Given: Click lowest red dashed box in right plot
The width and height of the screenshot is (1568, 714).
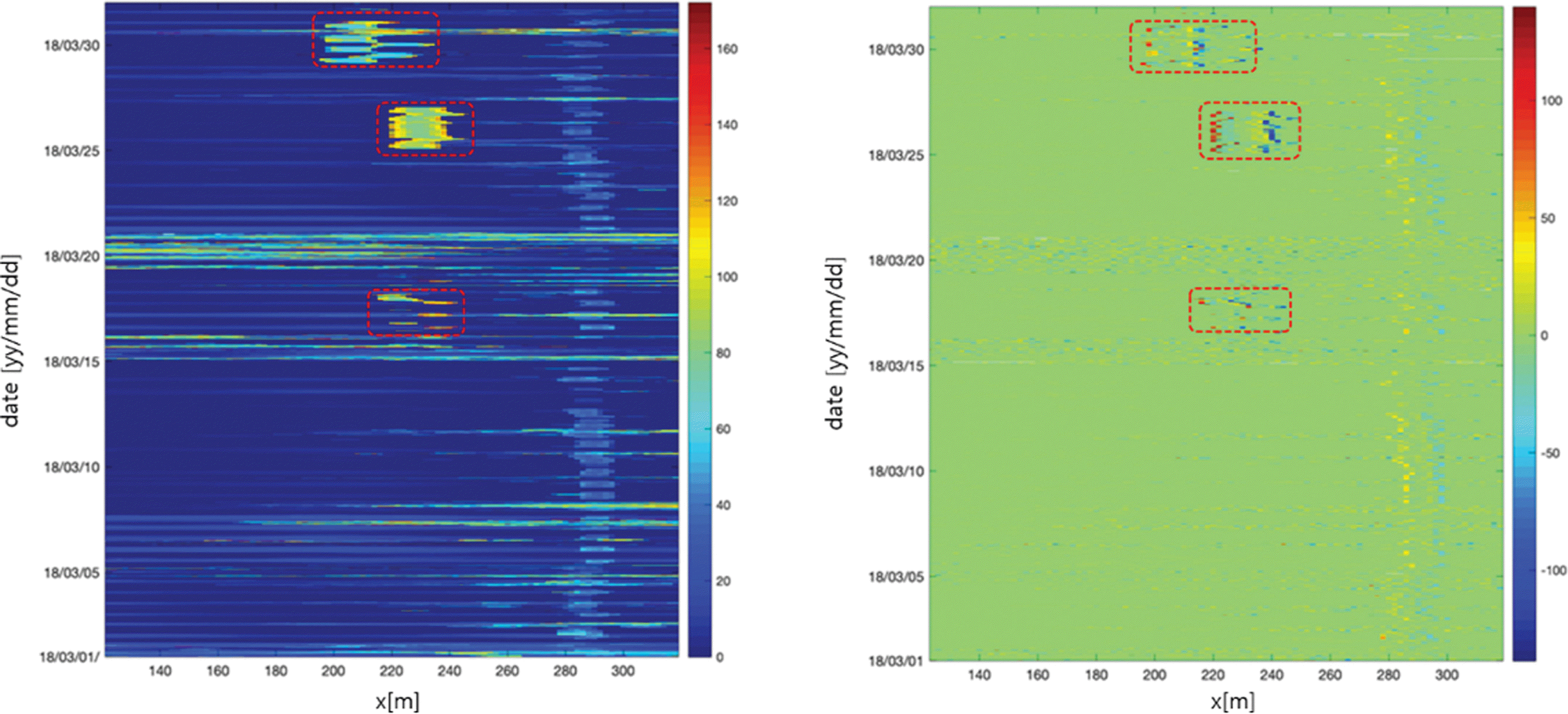Looking at the screenshot, I should click(1240, 310).
